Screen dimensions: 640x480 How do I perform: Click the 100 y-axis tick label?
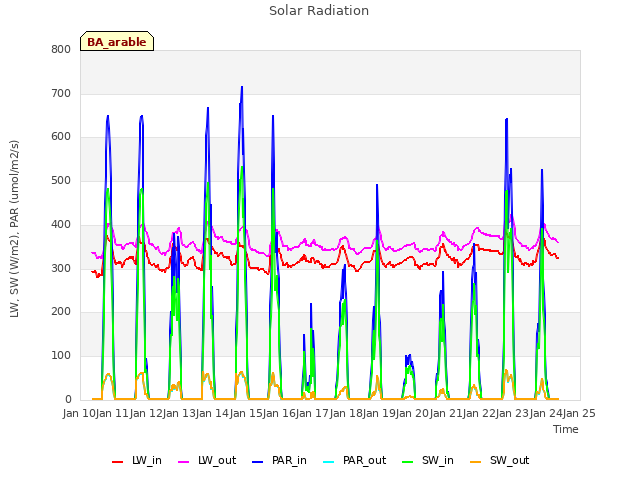point(61,356)
